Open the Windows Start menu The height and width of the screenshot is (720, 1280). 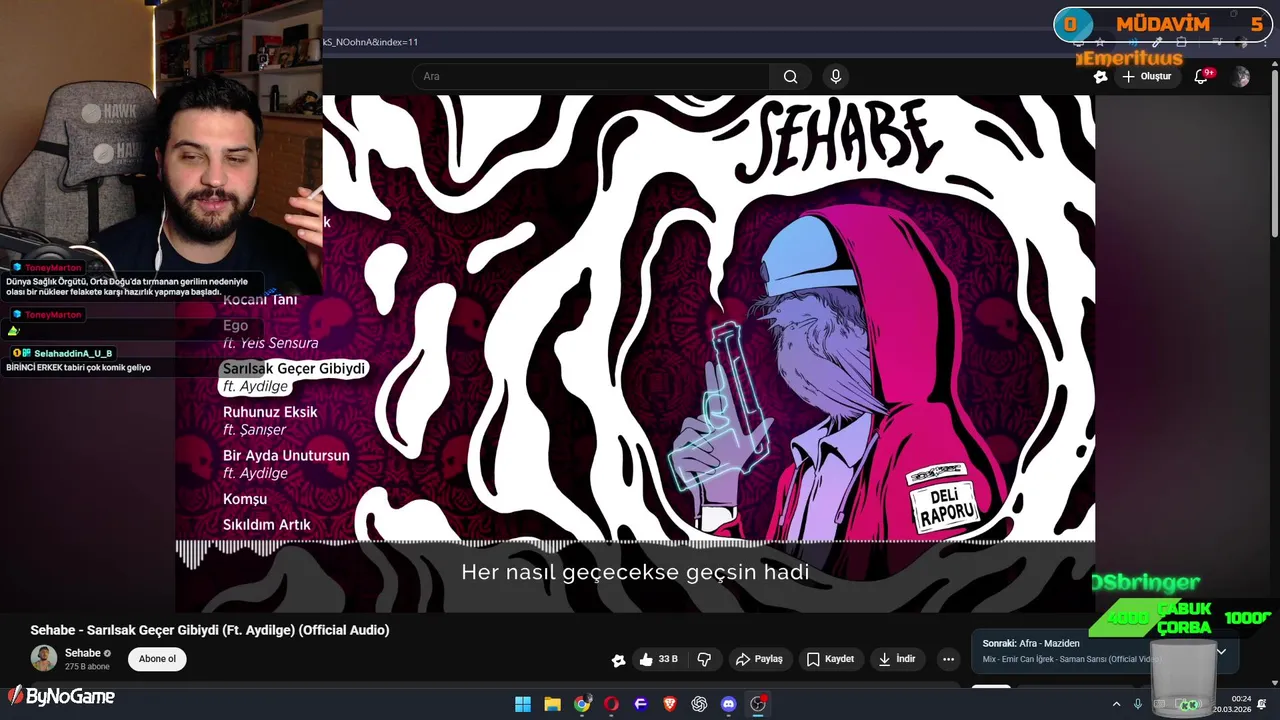[x=523, y=704]
